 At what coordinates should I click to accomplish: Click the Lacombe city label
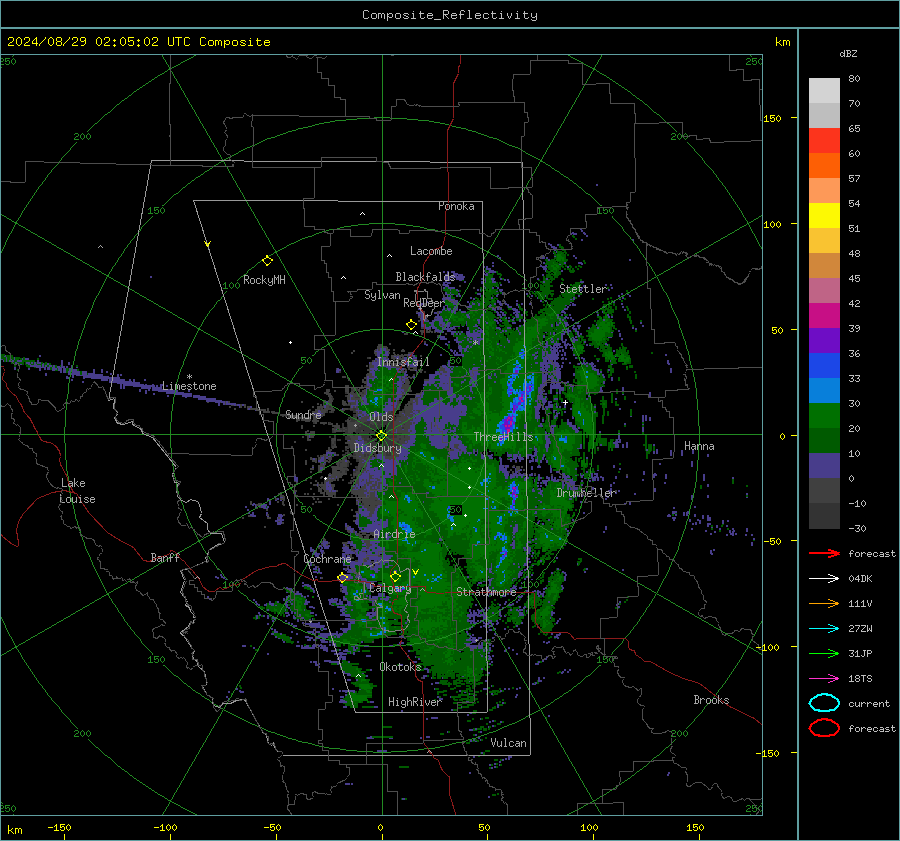[x=431, y=251]
